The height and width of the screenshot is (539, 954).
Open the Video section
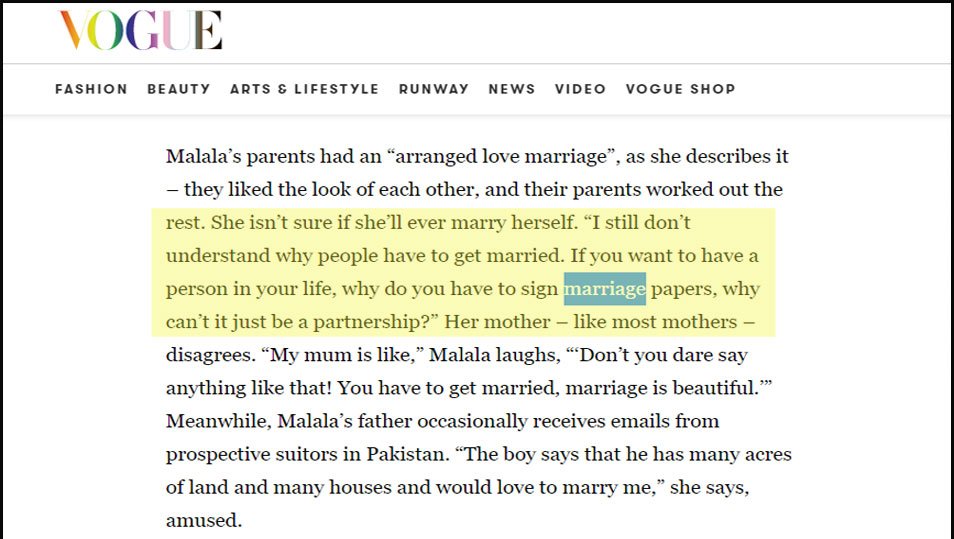point(580,89)
